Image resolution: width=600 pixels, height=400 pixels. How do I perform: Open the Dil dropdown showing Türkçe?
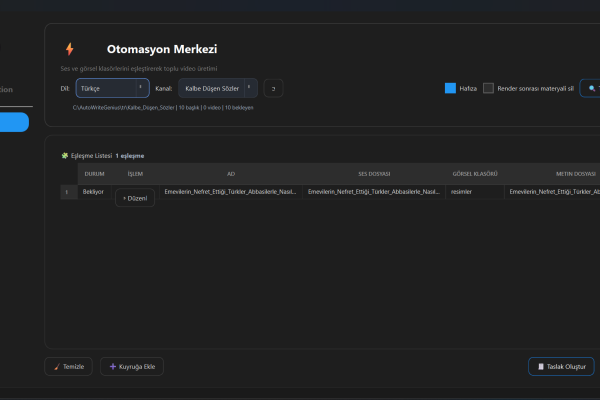tap(112, 88)
